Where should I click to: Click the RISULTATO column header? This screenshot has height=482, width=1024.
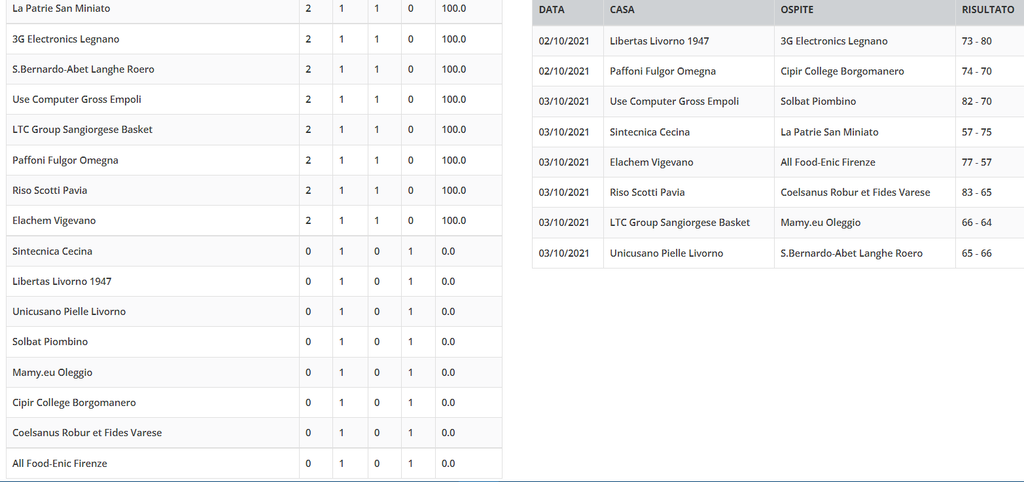988,10
